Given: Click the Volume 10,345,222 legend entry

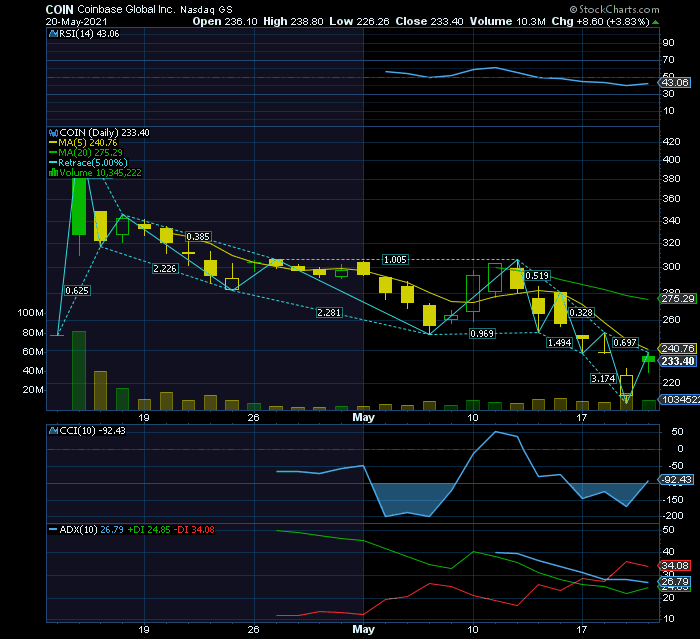Looking at the screenshot, I should point(96,173).
